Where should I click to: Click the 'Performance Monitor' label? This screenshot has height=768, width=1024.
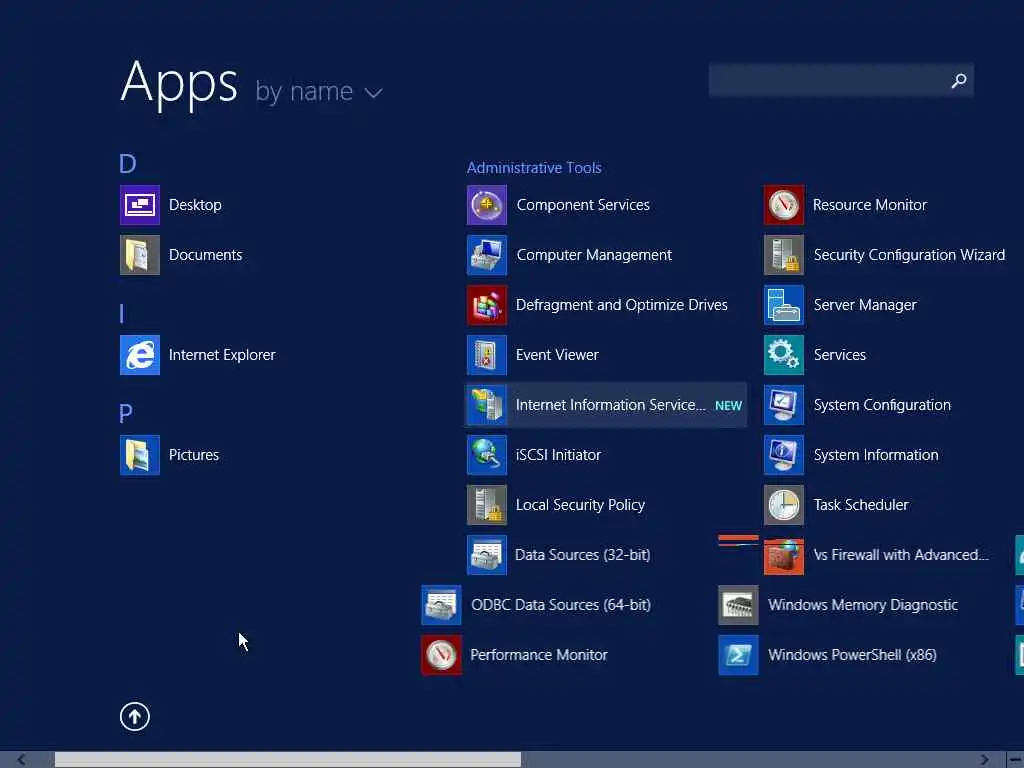click(x=539, y=654)
